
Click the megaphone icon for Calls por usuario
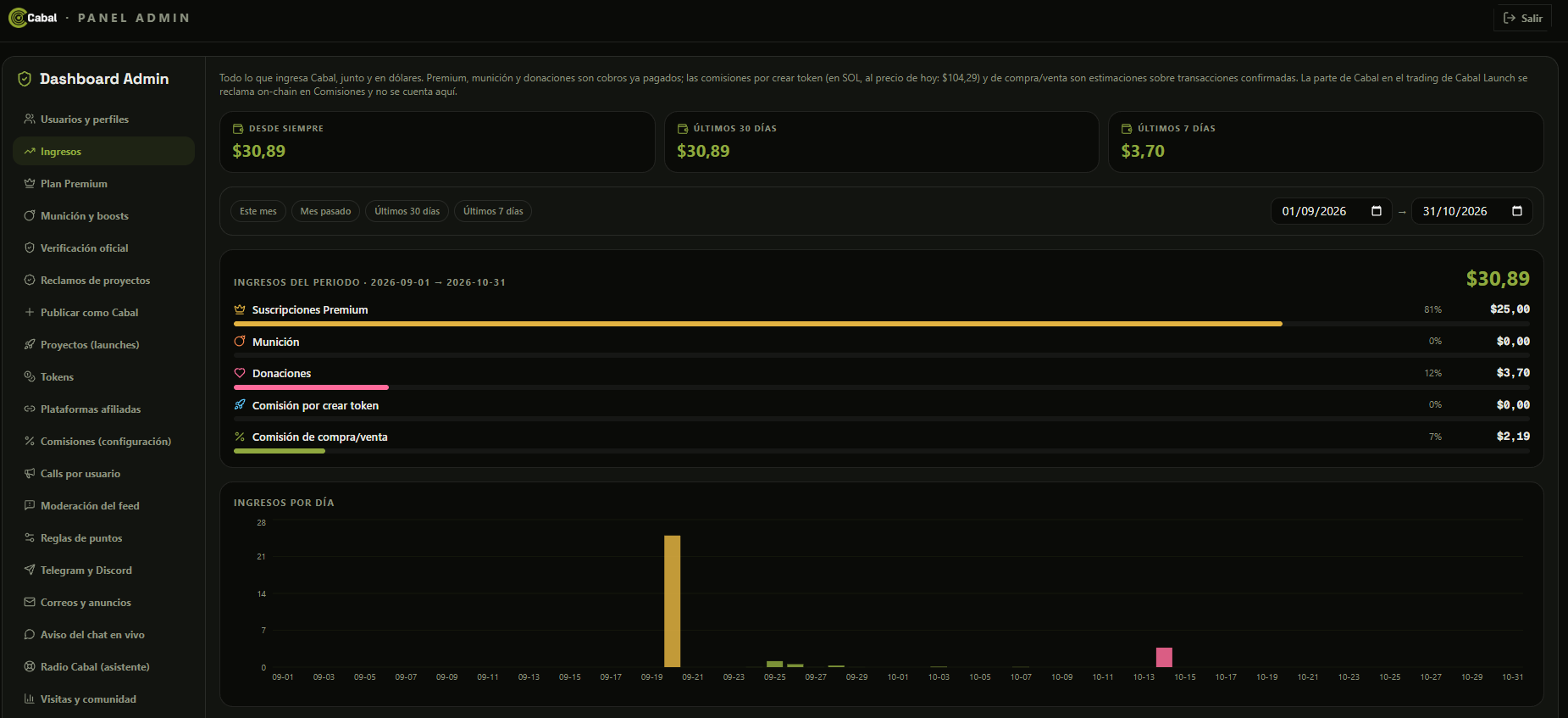[x=30, y=474]
